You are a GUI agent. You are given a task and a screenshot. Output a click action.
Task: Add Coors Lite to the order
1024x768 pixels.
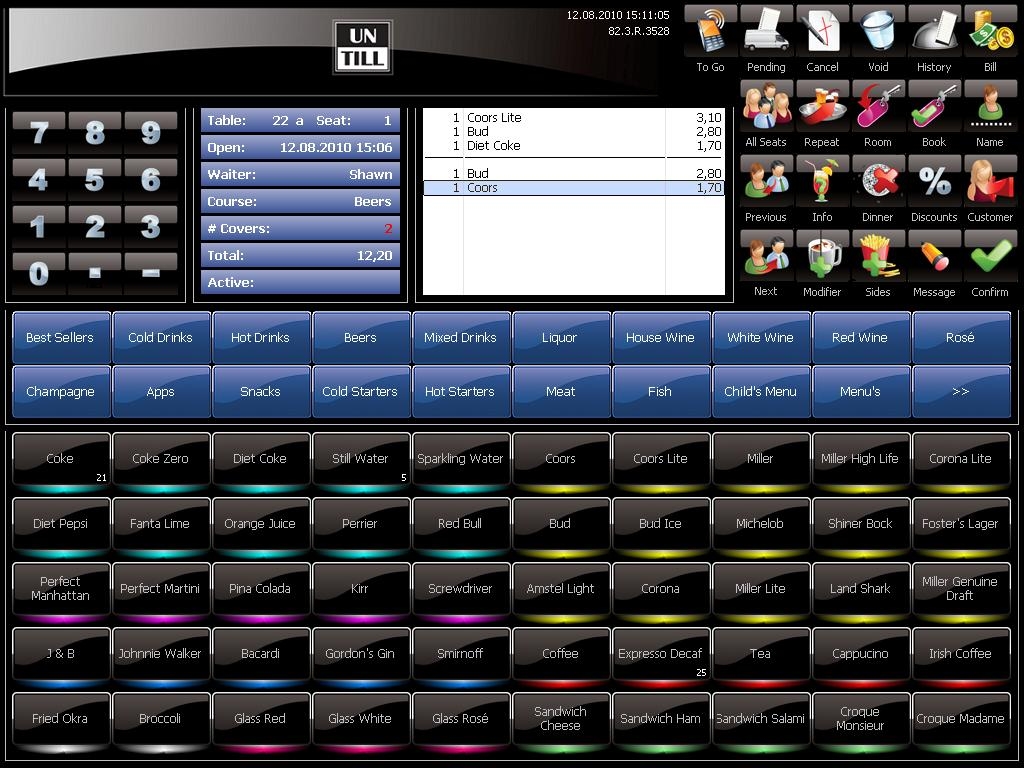(660, 459)
